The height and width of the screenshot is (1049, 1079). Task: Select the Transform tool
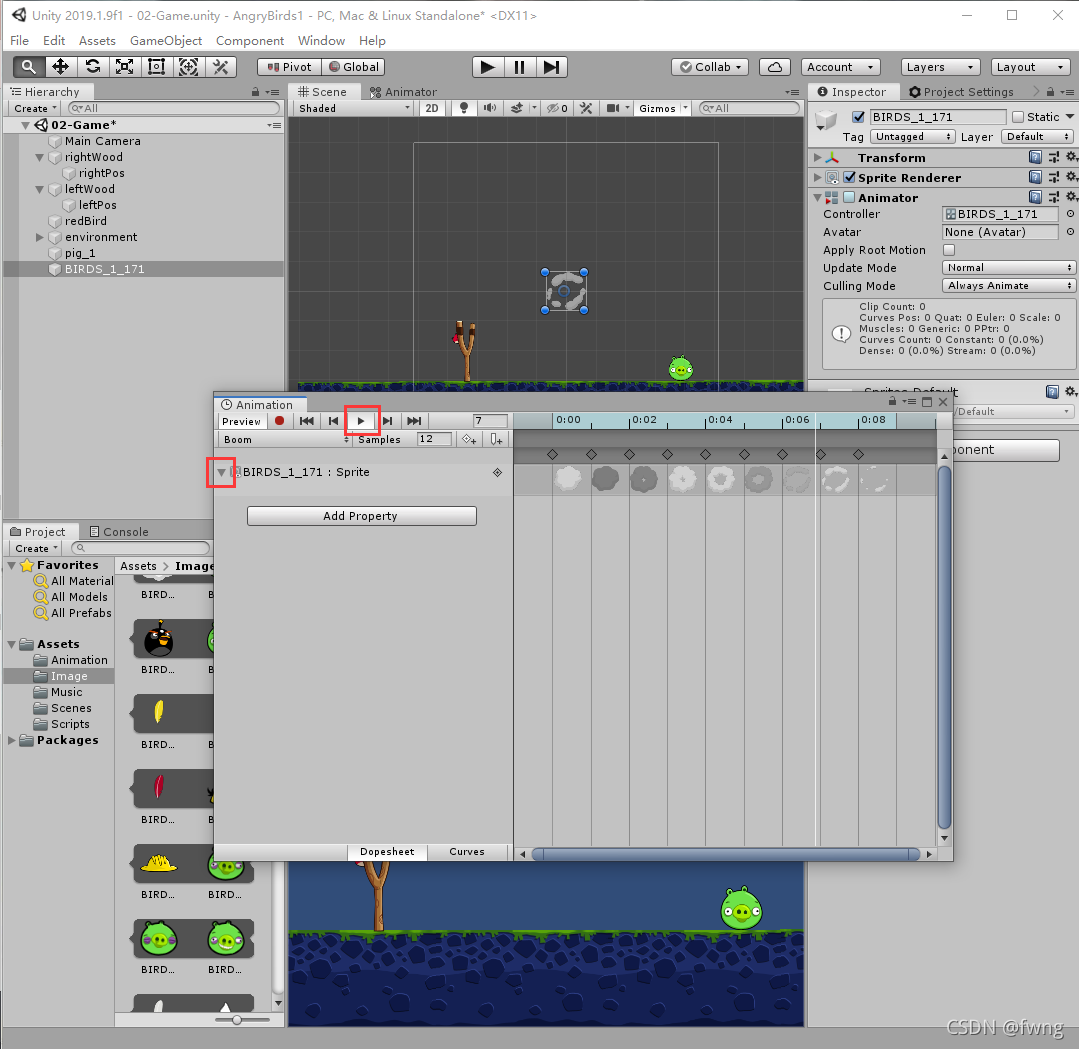point(189,67)
